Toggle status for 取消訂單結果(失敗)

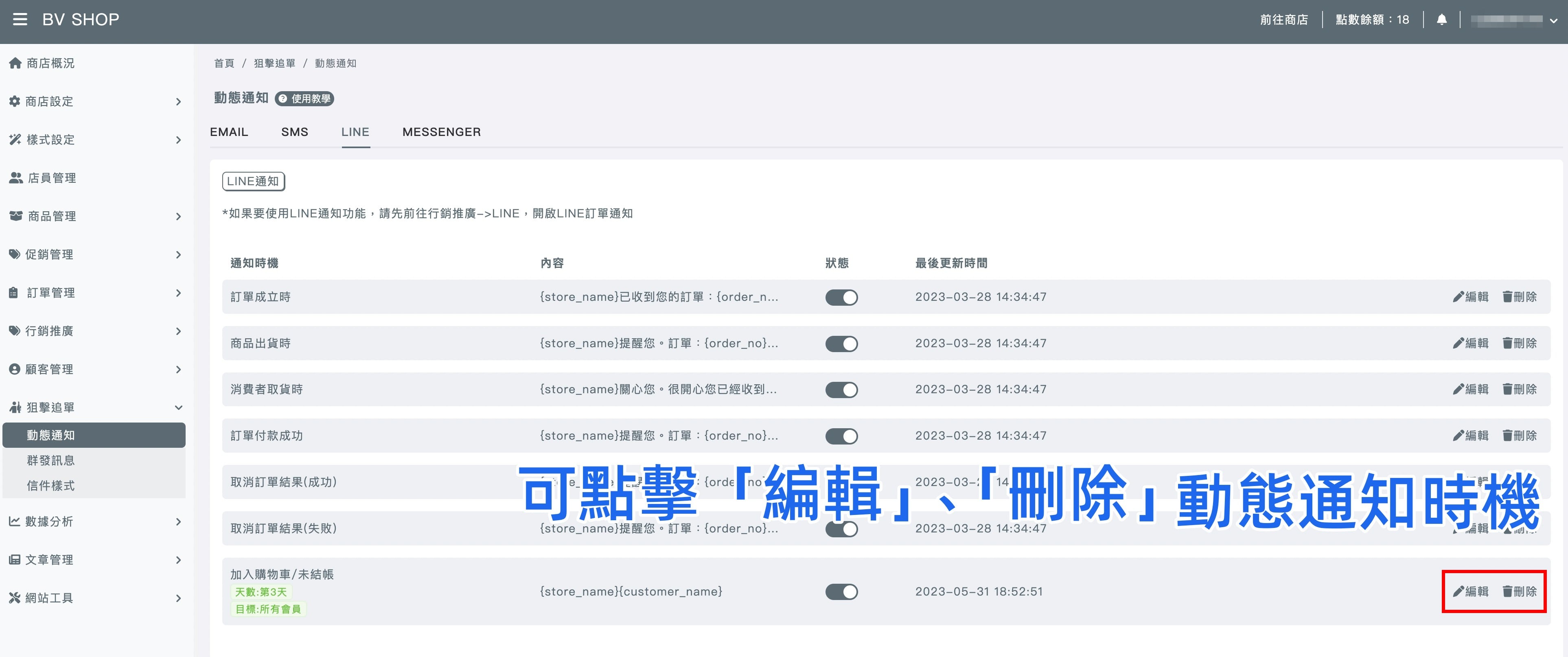841,528
